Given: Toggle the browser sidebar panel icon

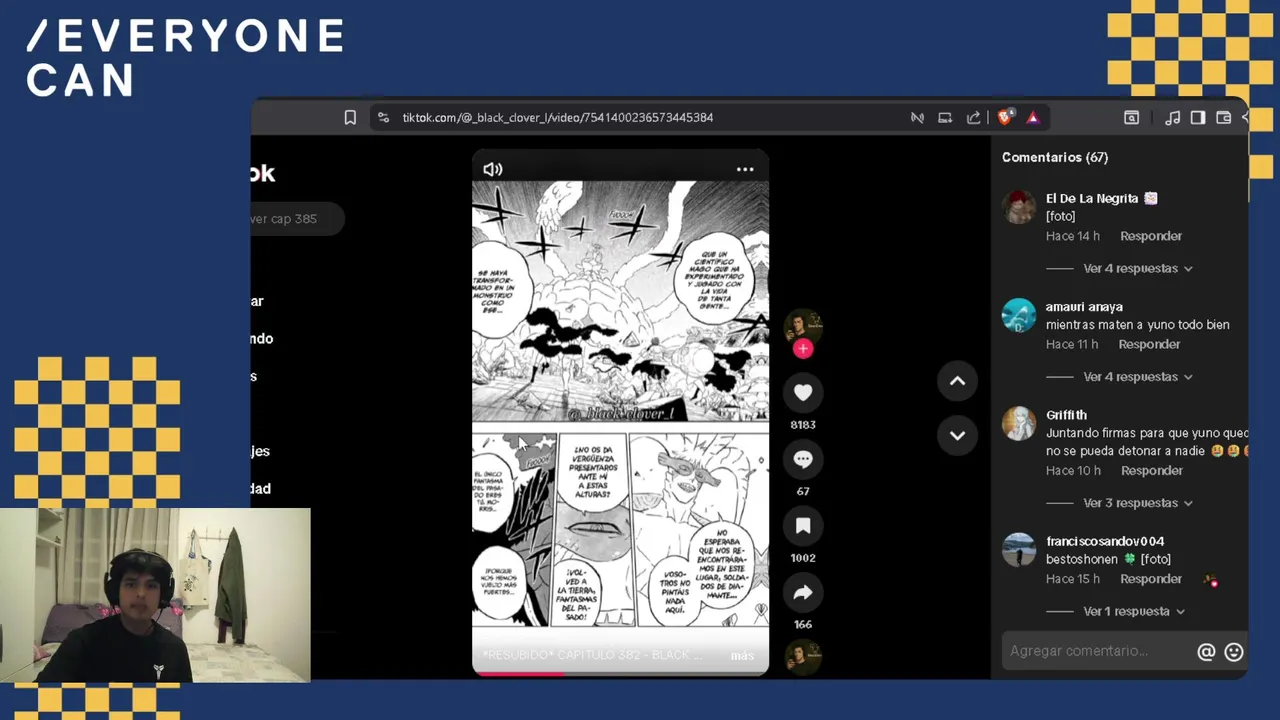Looking at the screenshot, I should (x=1198, y=118).
